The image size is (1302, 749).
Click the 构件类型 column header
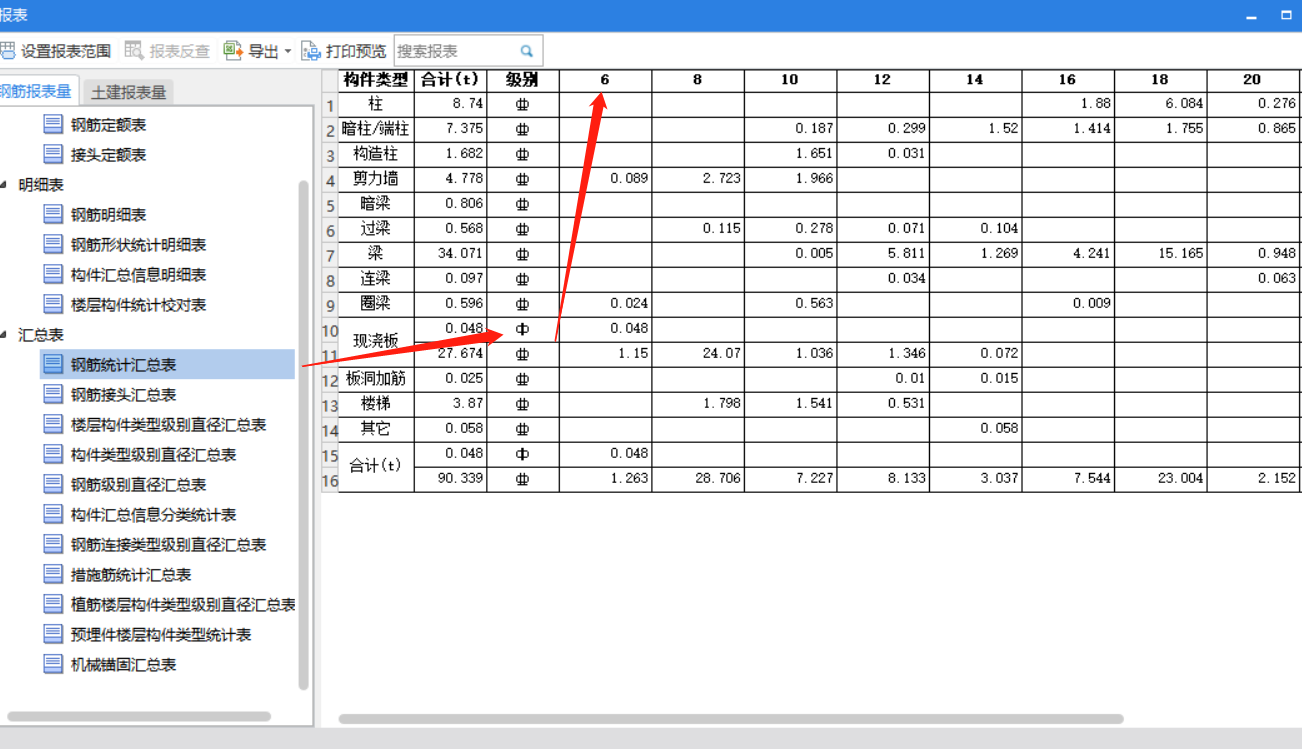376,80
